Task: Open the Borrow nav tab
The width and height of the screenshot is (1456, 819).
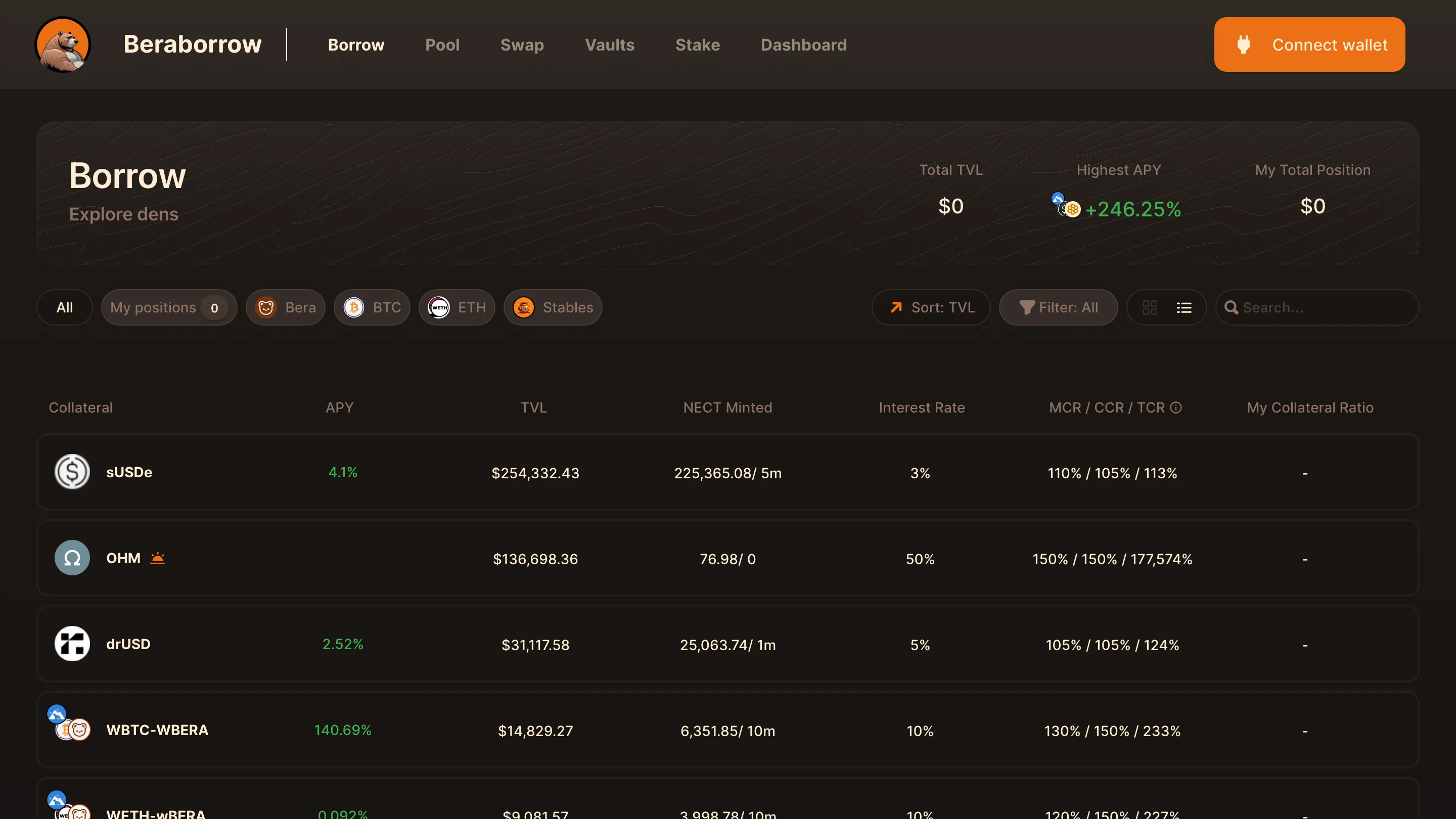Action: [356, 44]
